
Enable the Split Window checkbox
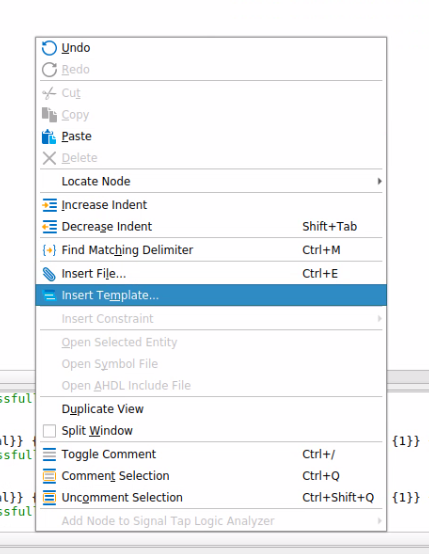point(49,431)
